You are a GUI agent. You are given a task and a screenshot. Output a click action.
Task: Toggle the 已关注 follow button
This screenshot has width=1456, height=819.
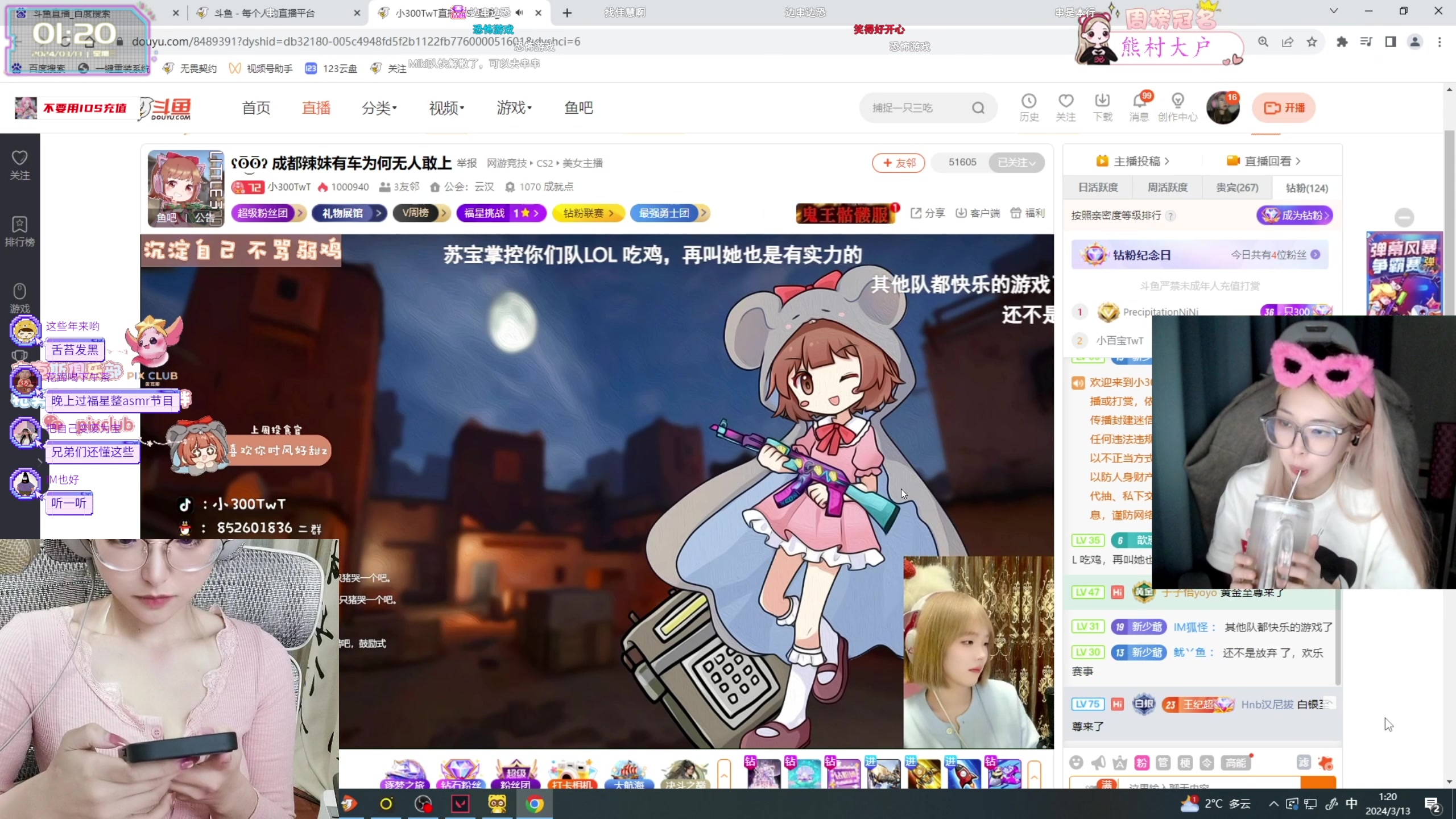coord(1016,163)
